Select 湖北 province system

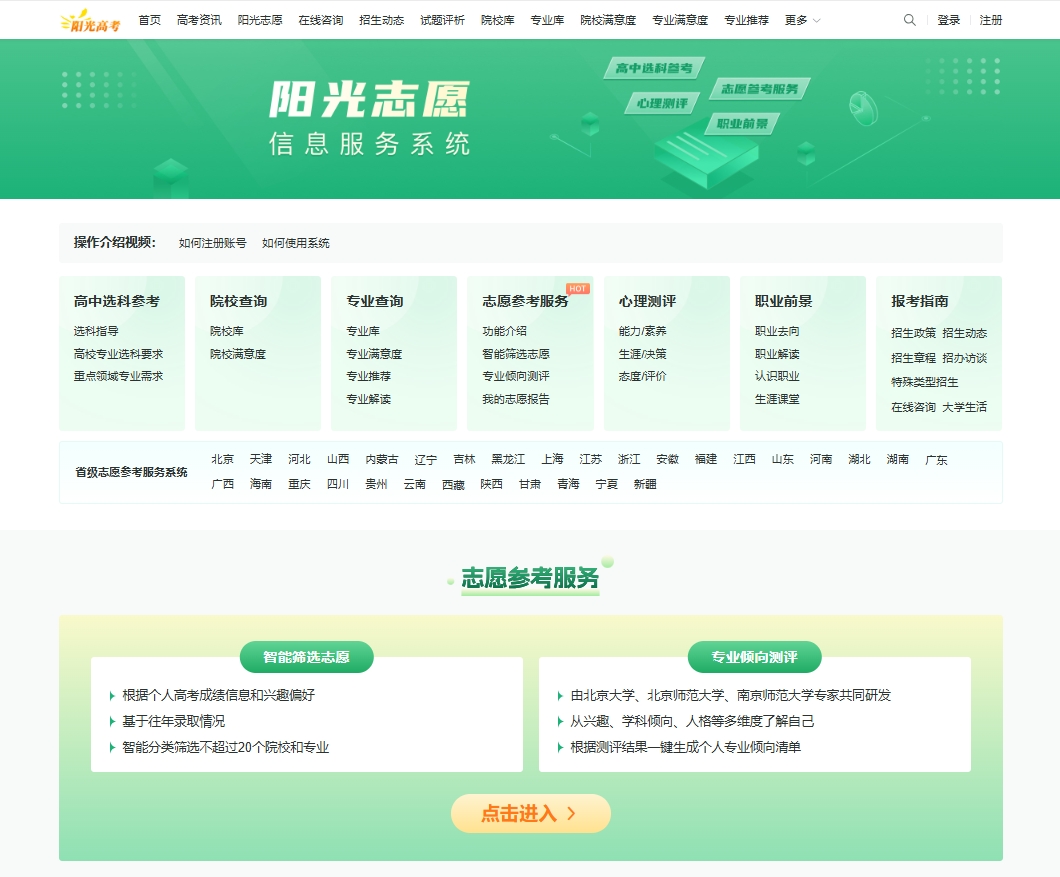(859, 459)
